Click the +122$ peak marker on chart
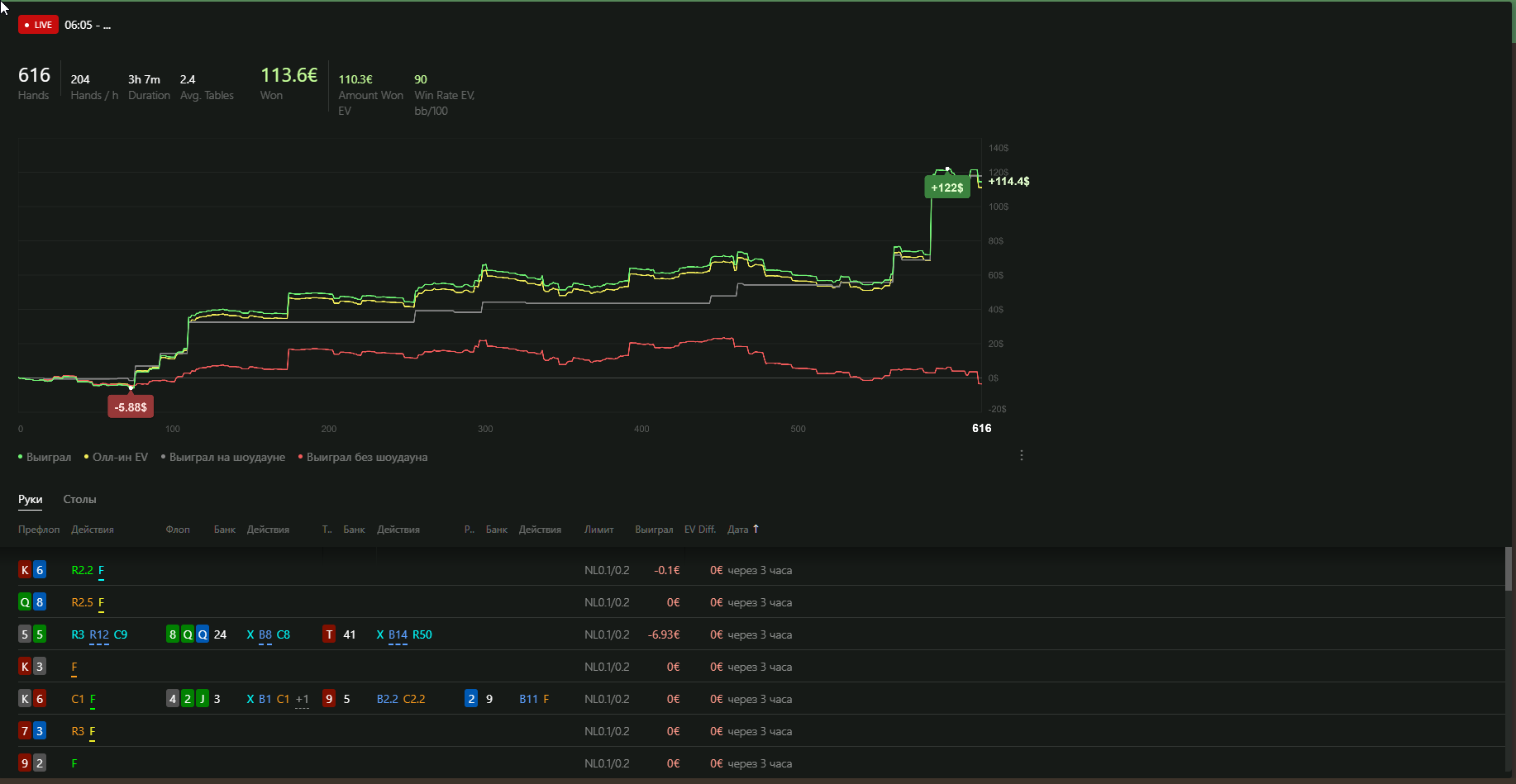This screenshot has width=1516, height=784. (x=947, y=188)
